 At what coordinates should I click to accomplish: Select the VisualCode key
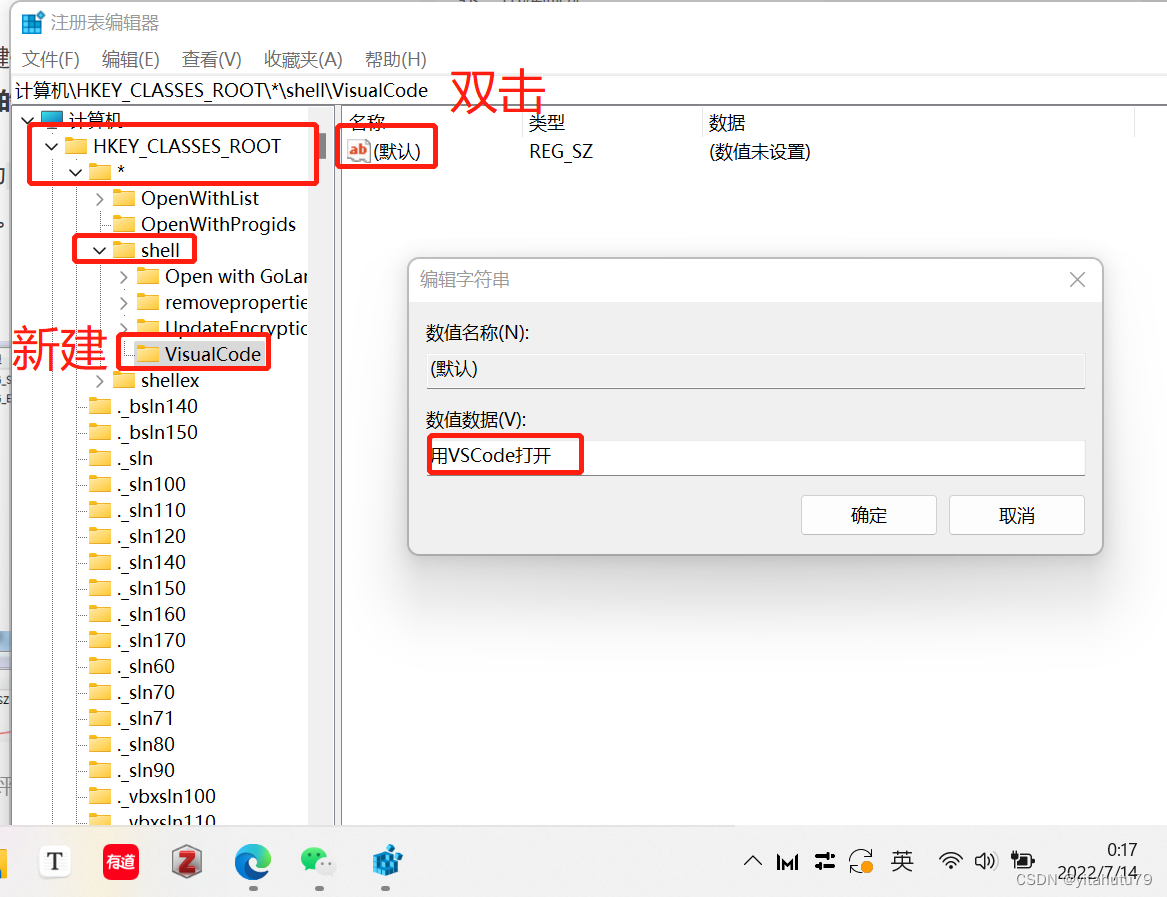pyautogui.click(x=212, y=354)
